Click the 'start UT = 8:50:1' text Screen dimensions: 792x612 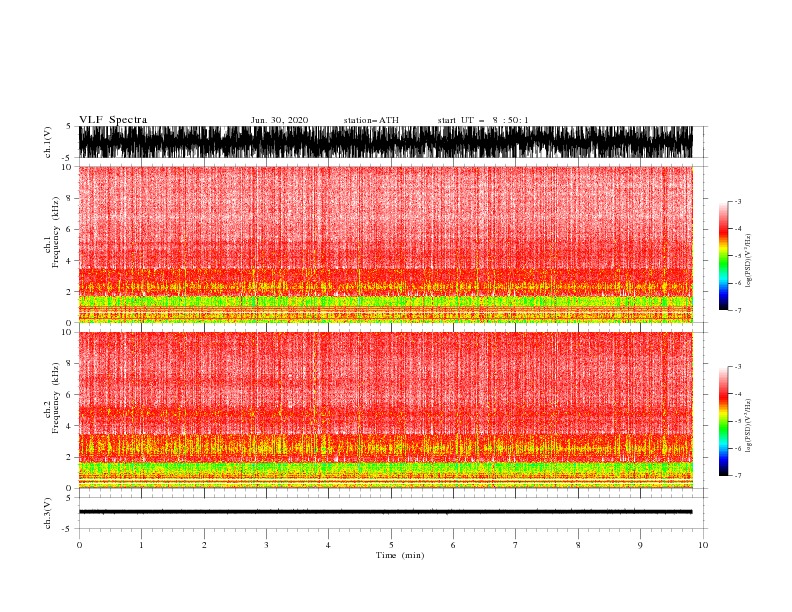coord(483,120)
